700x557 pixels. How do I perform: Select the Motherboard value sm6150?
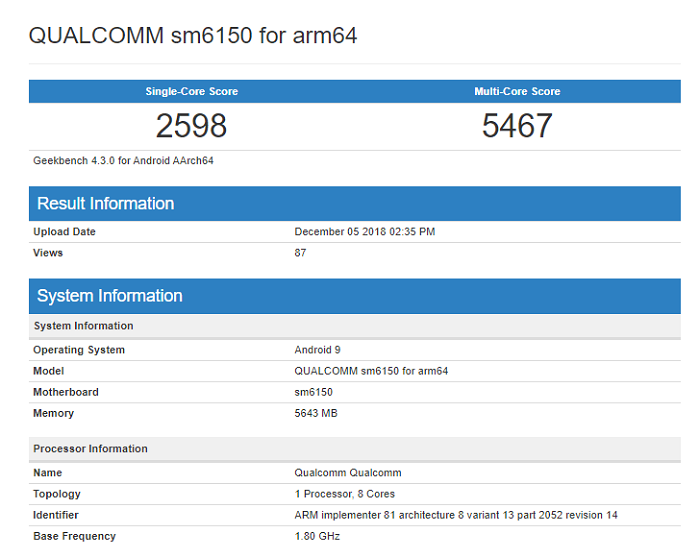point(313,392)
